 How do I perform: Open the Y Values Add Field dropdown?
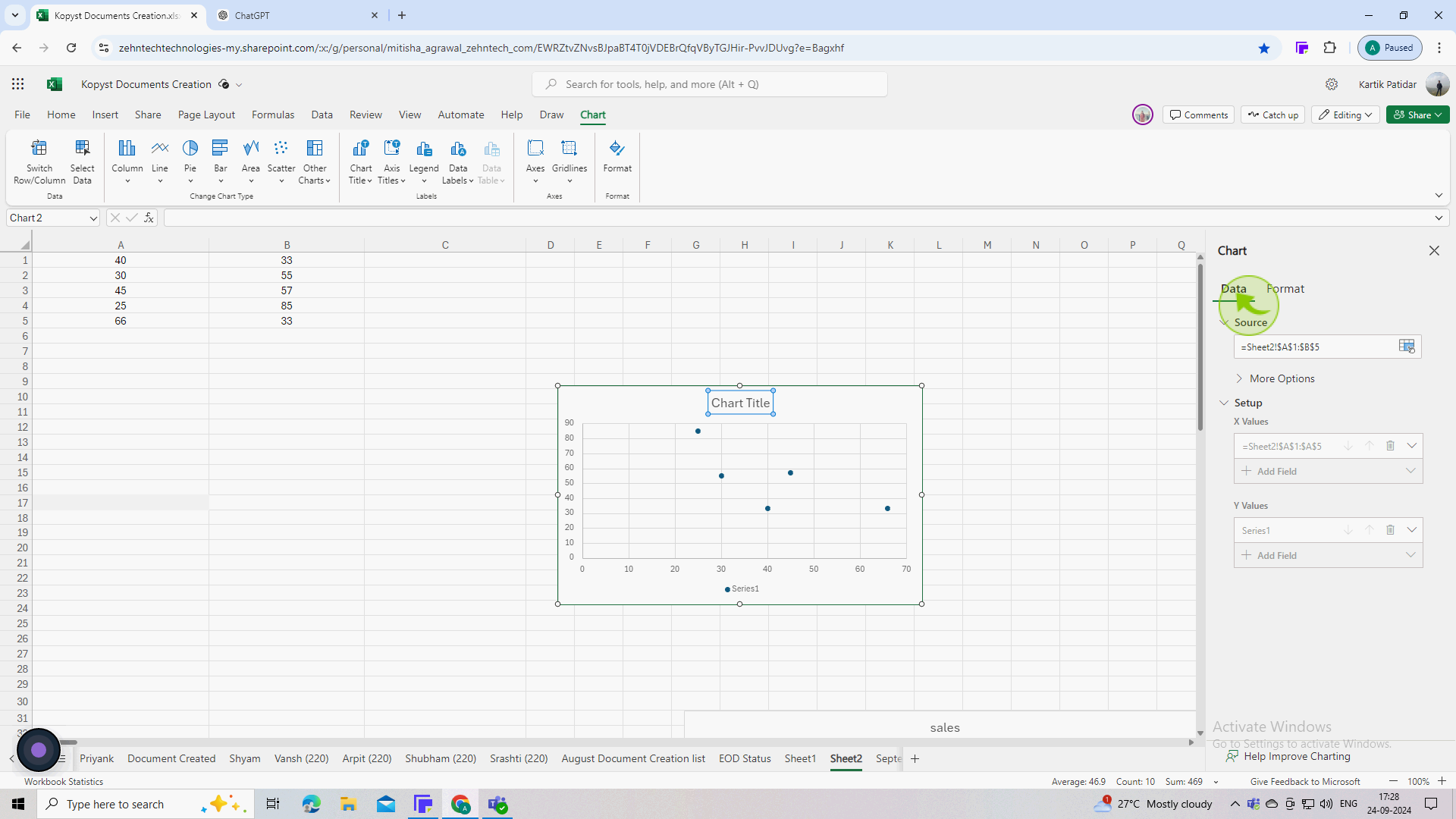pyautogui.click(x=1410, y=555)
